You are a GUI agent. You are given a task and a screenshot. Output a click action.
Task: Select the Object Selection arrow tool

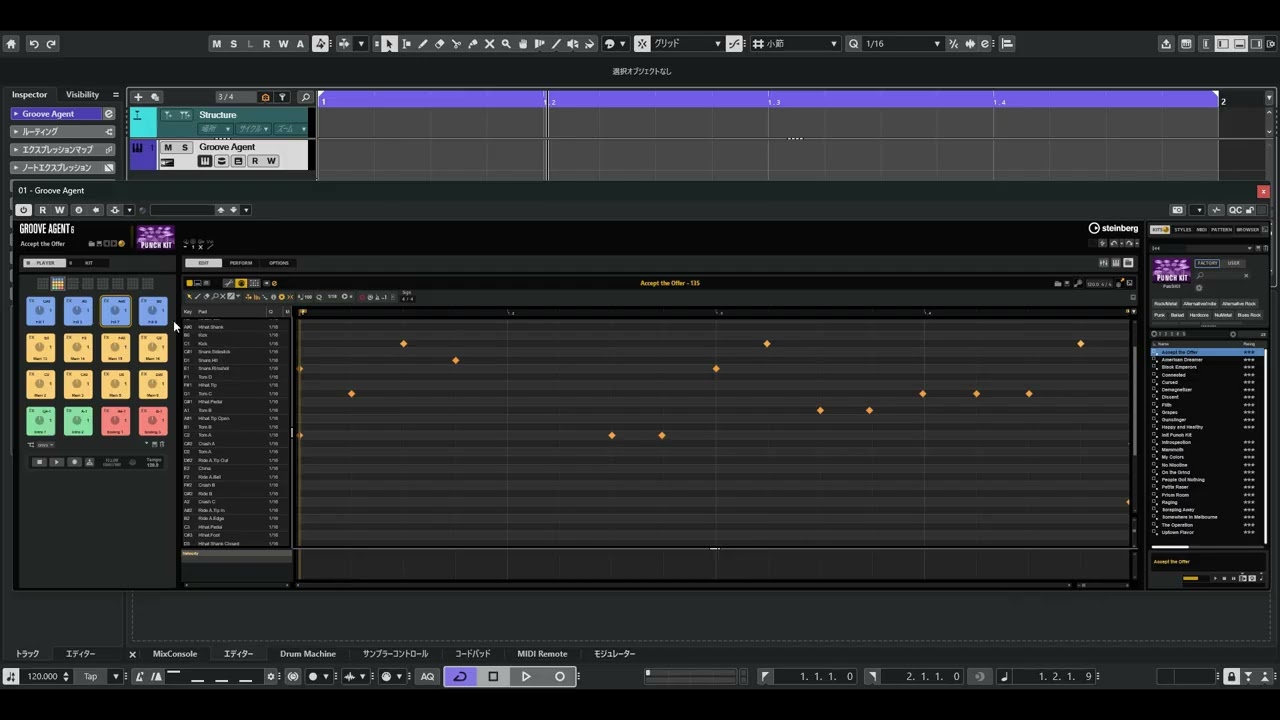[x=389, y=44]
